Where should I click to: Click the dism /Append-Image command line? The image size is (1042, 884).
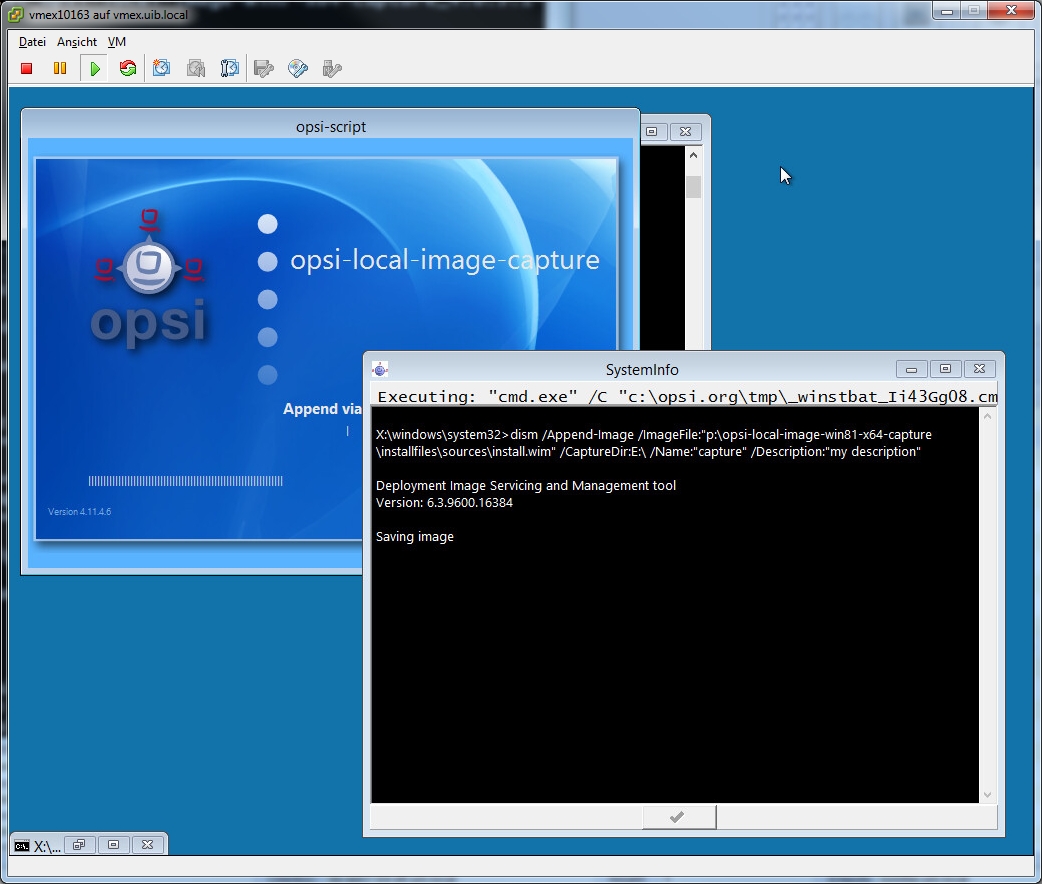654,443
